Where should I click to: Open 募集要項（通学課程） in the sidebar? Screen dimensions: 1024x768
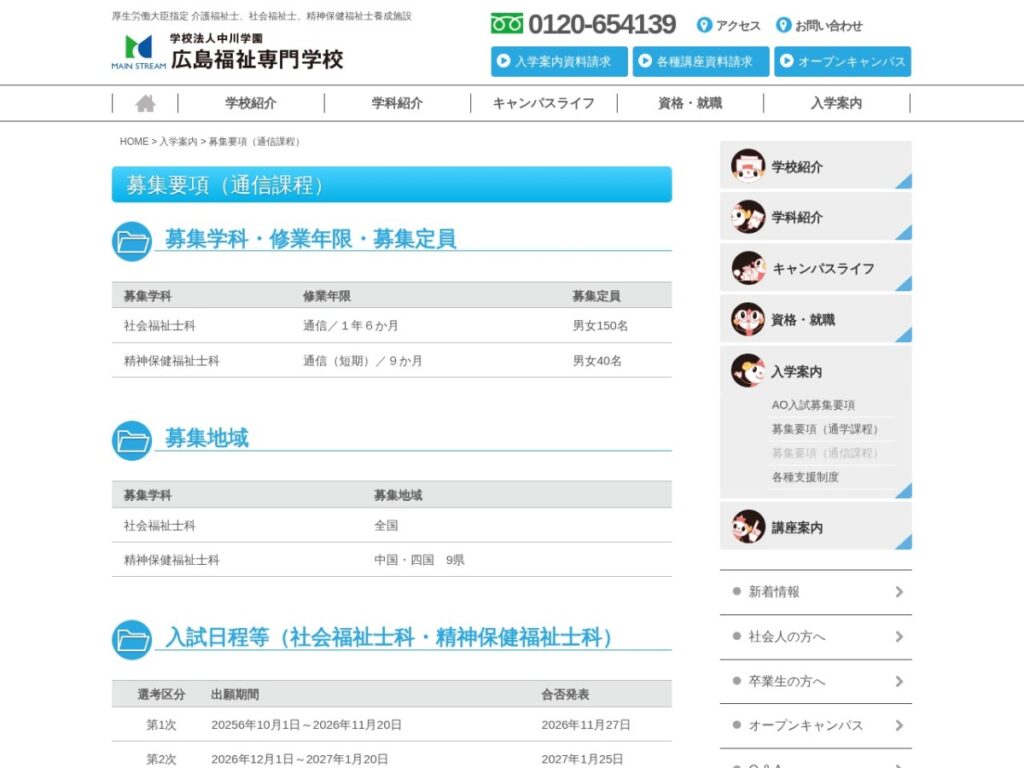[825, 429]
